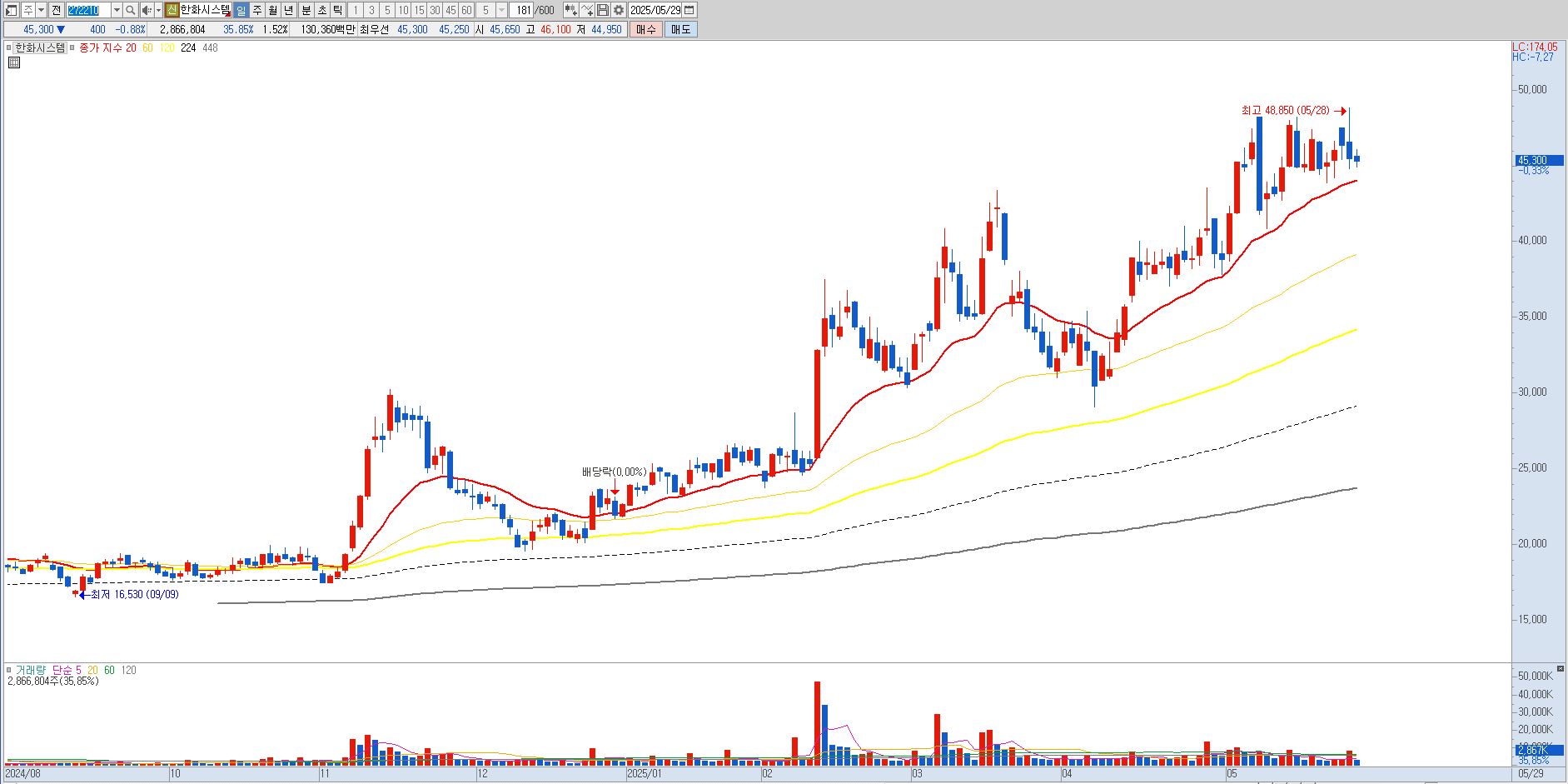Select the 월 monthly period

272,10
